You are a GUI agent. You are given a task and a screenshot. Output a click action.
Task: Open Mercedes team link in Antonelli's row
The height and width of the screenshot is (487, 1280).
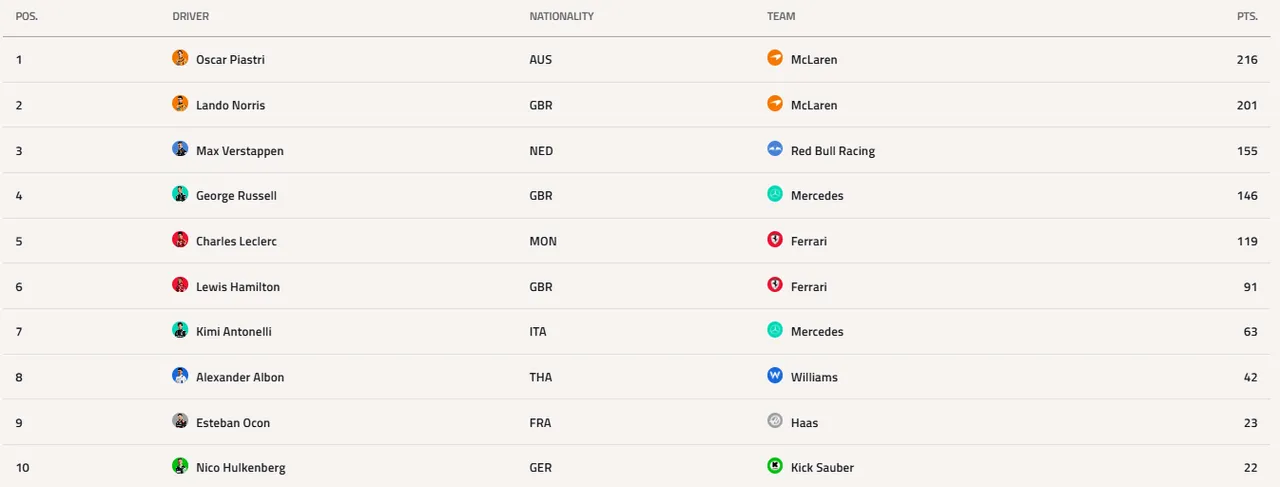coord(817,332)
